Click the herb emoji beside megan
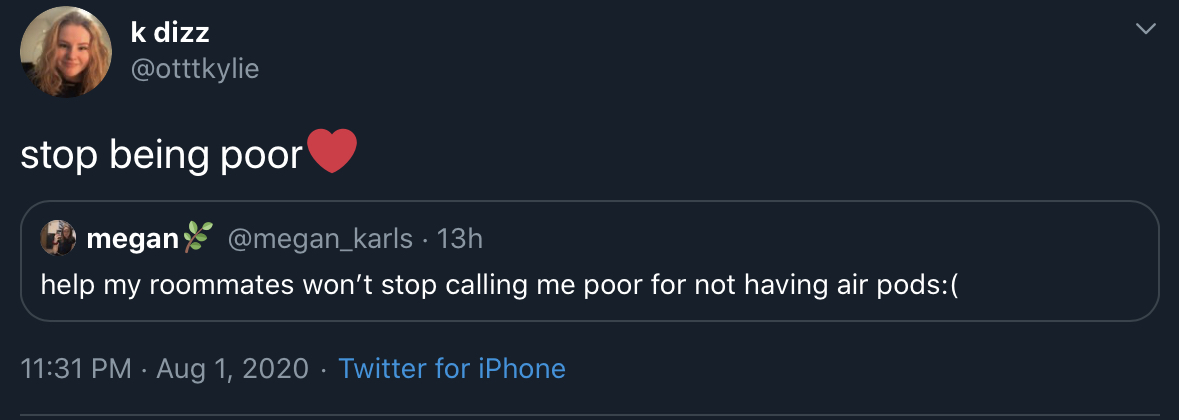1179x420 pixels. point(197,238)
